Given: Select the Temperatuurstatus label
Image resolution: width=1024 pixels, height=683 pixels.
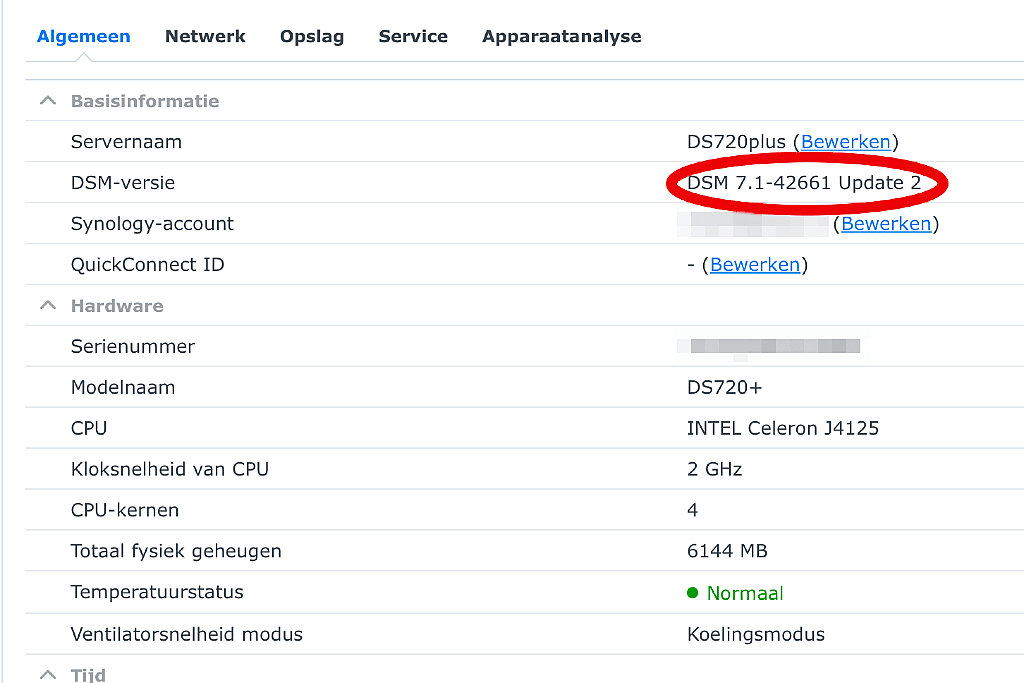Looking at the screenshot, I should 157,592.
